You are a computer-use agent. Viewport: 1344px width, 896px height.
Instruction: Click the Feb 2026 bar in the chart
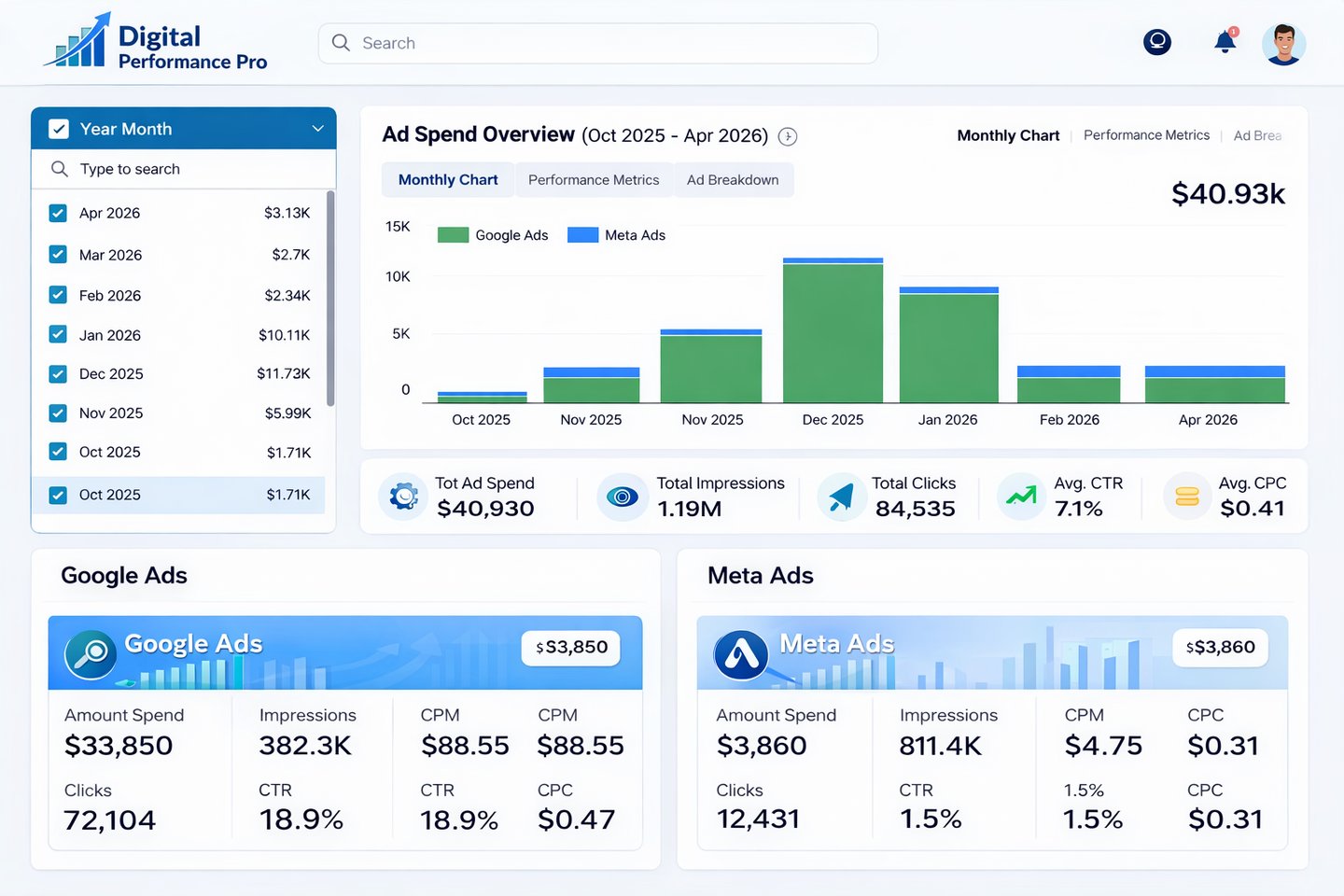pos(1069,385)
